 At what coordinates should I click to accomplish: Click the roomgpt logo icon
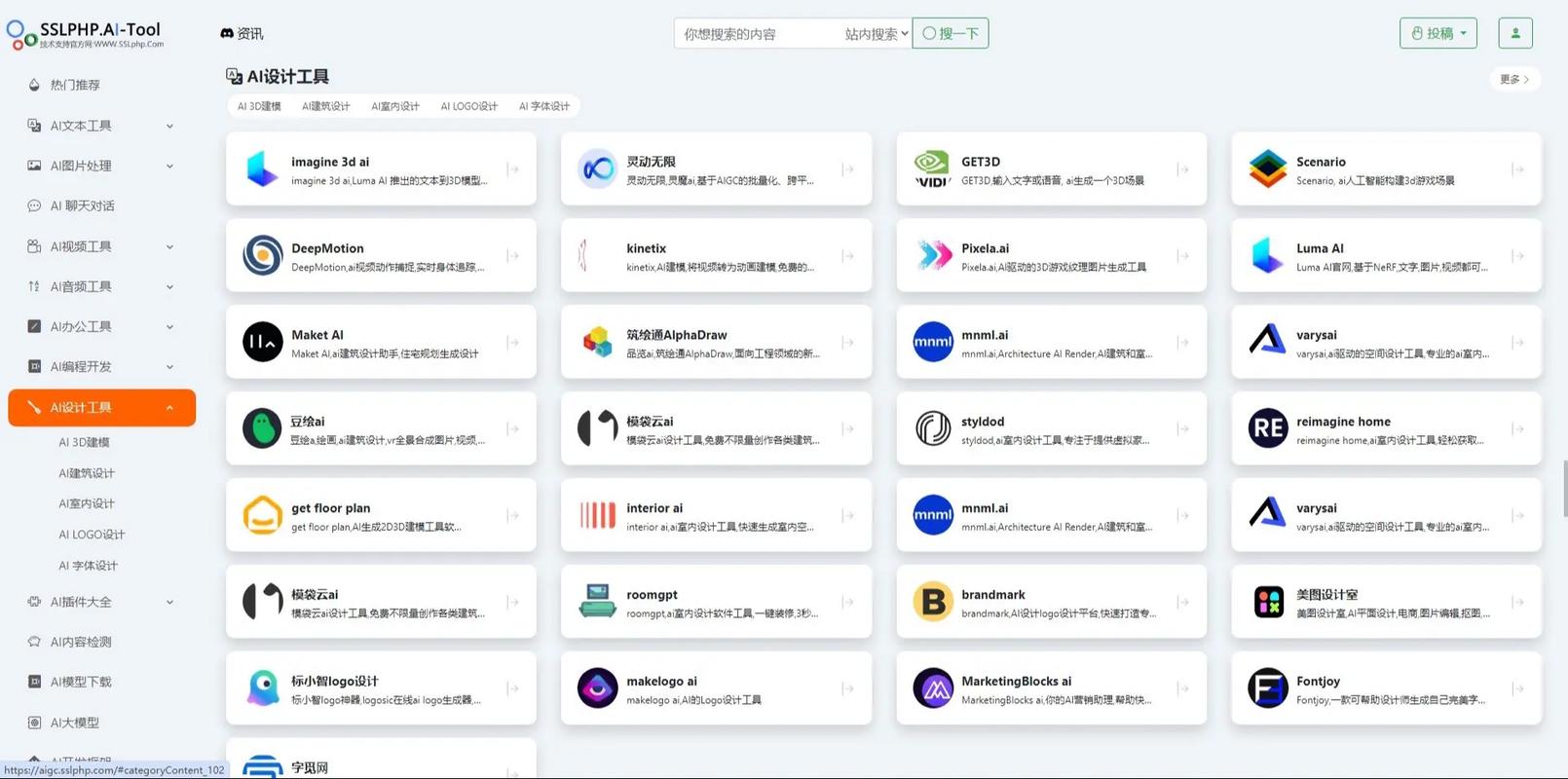597,603
